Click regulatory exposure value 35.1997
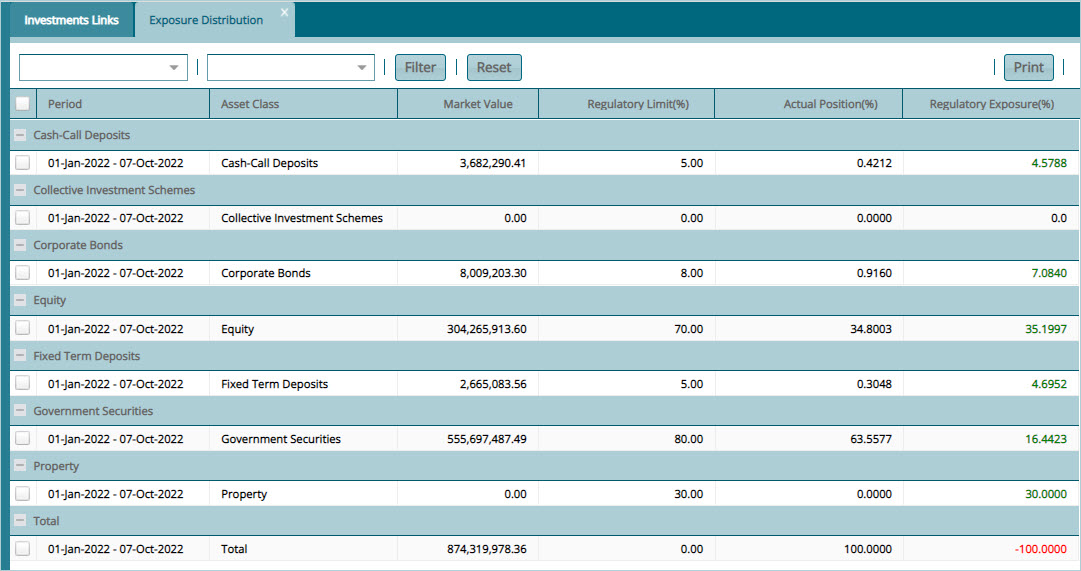 pyautogui.click(x=1046, y=329)
